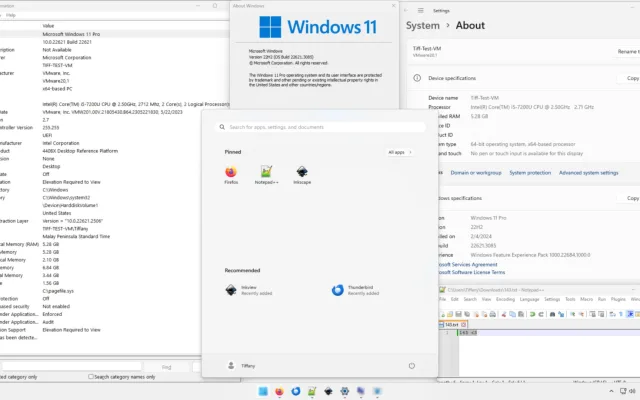Screen dimensions: 640x400
Task: Click the Print icon in Notepad++ toolbar
Action: (493, 314)
